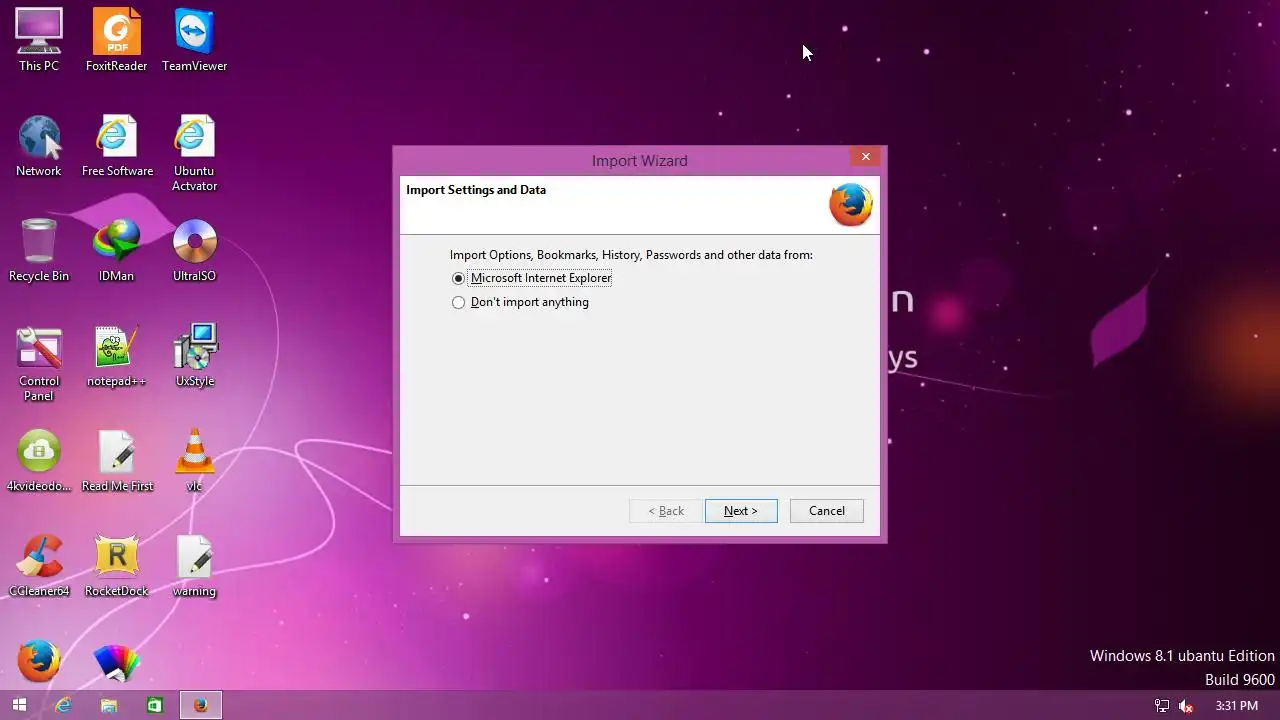The image size is (1280, 720).
Task: Open Store app in taskbar
Action: 155,705
